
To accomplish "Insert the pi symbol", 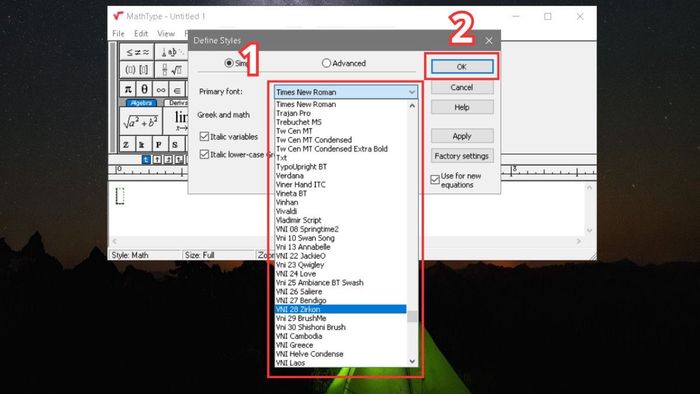I will click(x=128, y=89).
